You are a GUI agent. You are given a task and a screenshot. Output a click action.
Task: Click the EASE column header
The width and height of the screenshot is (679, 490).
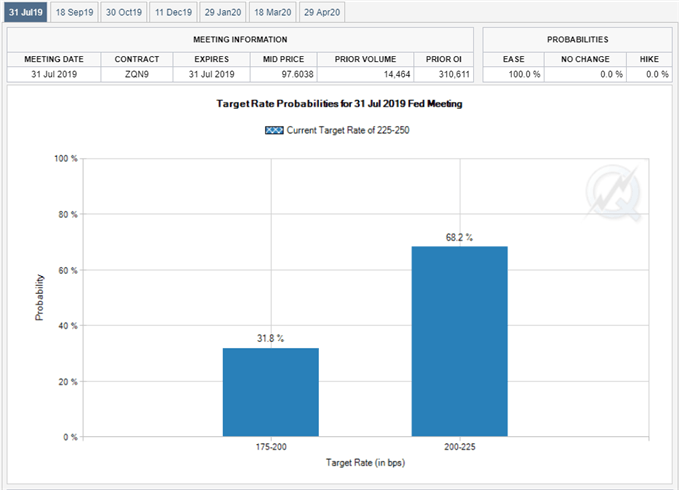514,59
